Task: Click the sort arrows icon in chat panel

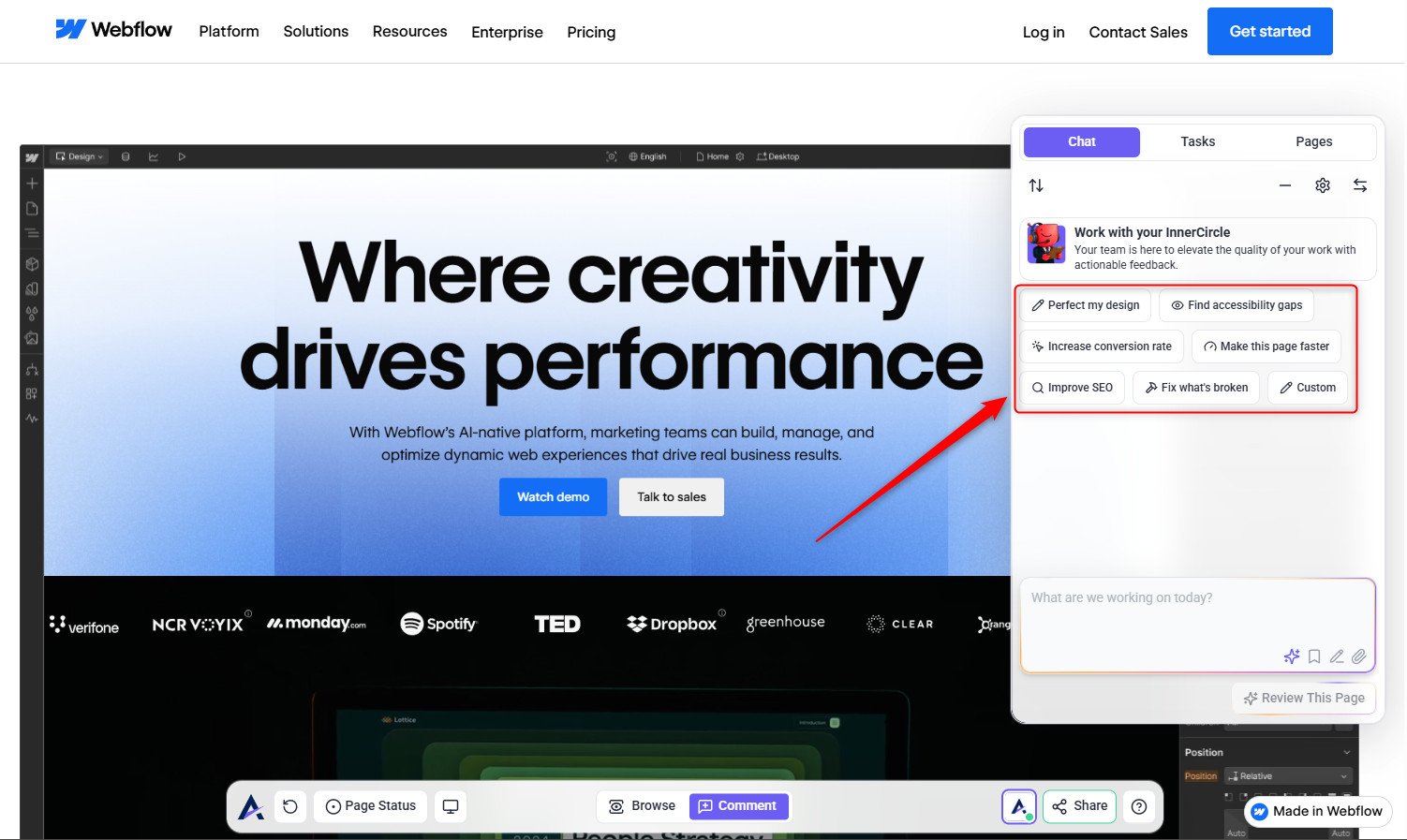Action: [x=1036, y=185]
